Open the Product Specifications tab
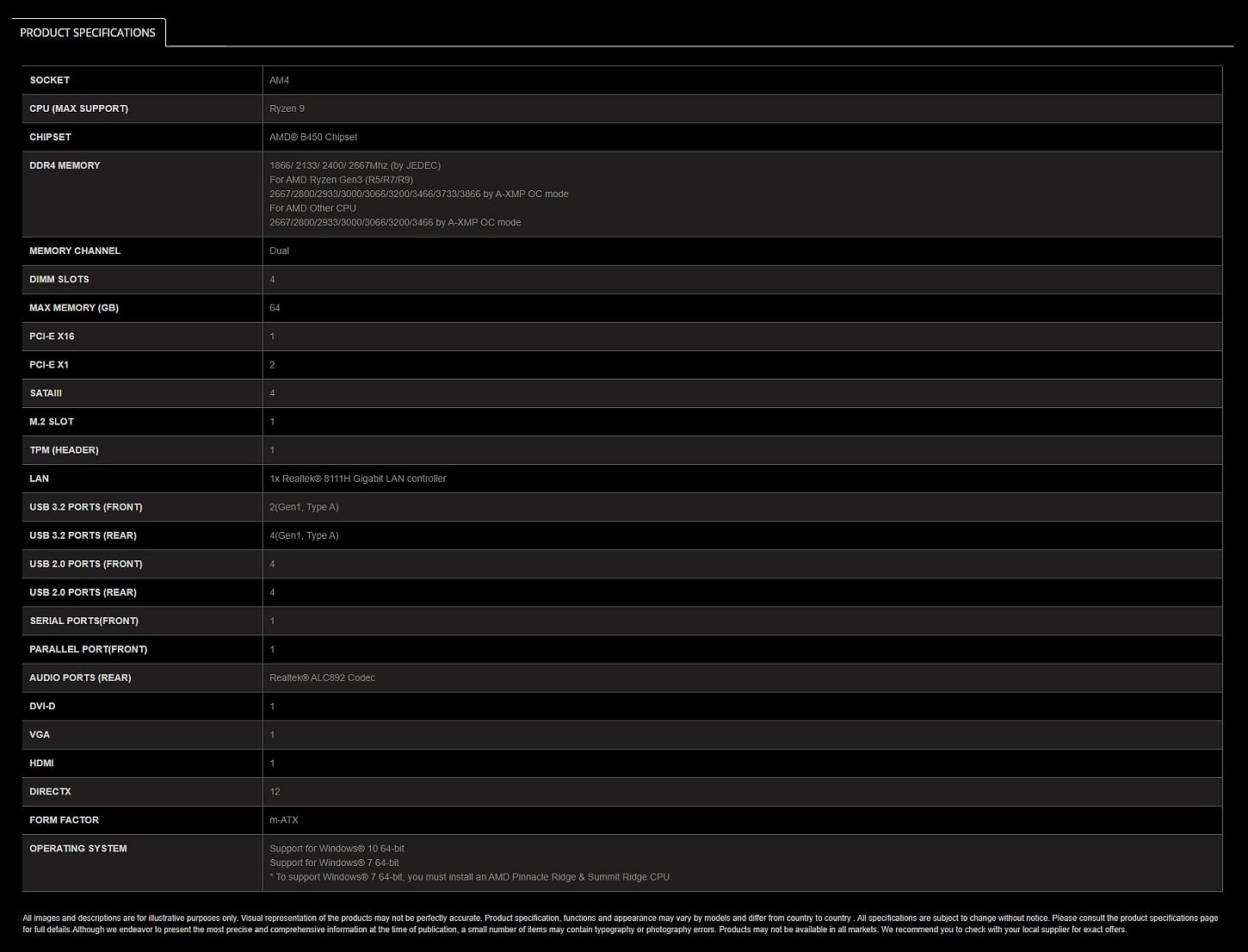Screen dimensions: 1248x952 (x=88, y=33)
